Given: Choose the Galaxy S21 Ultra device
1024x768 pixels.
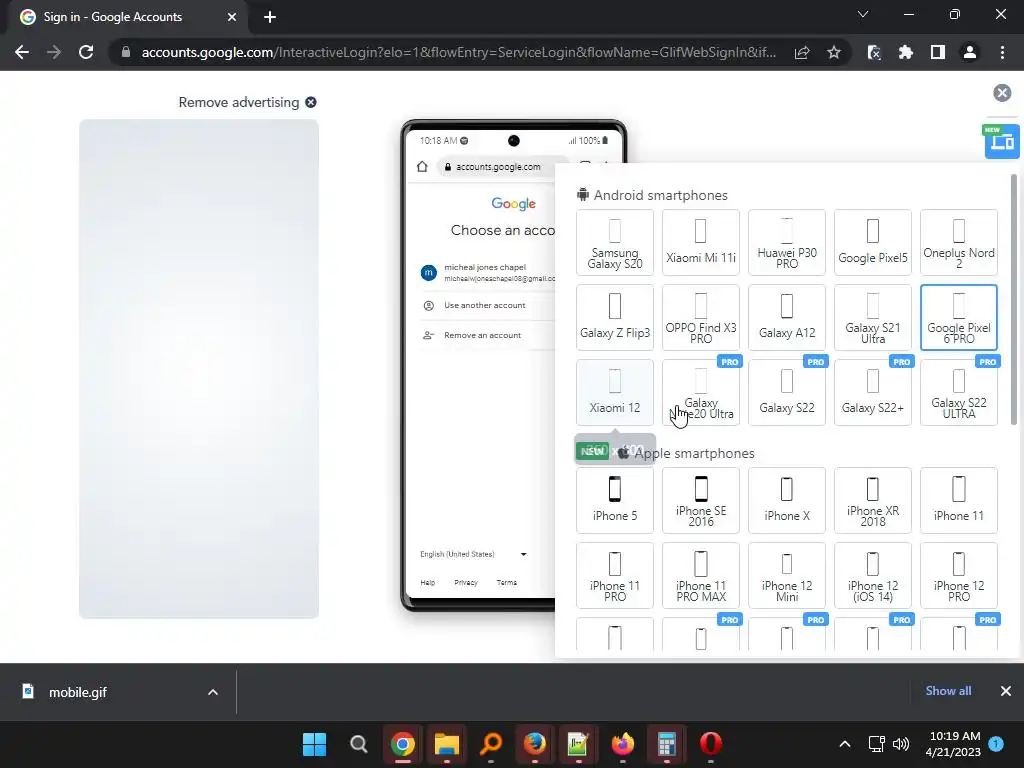Looking at the screenshot, I should point(872,317).
